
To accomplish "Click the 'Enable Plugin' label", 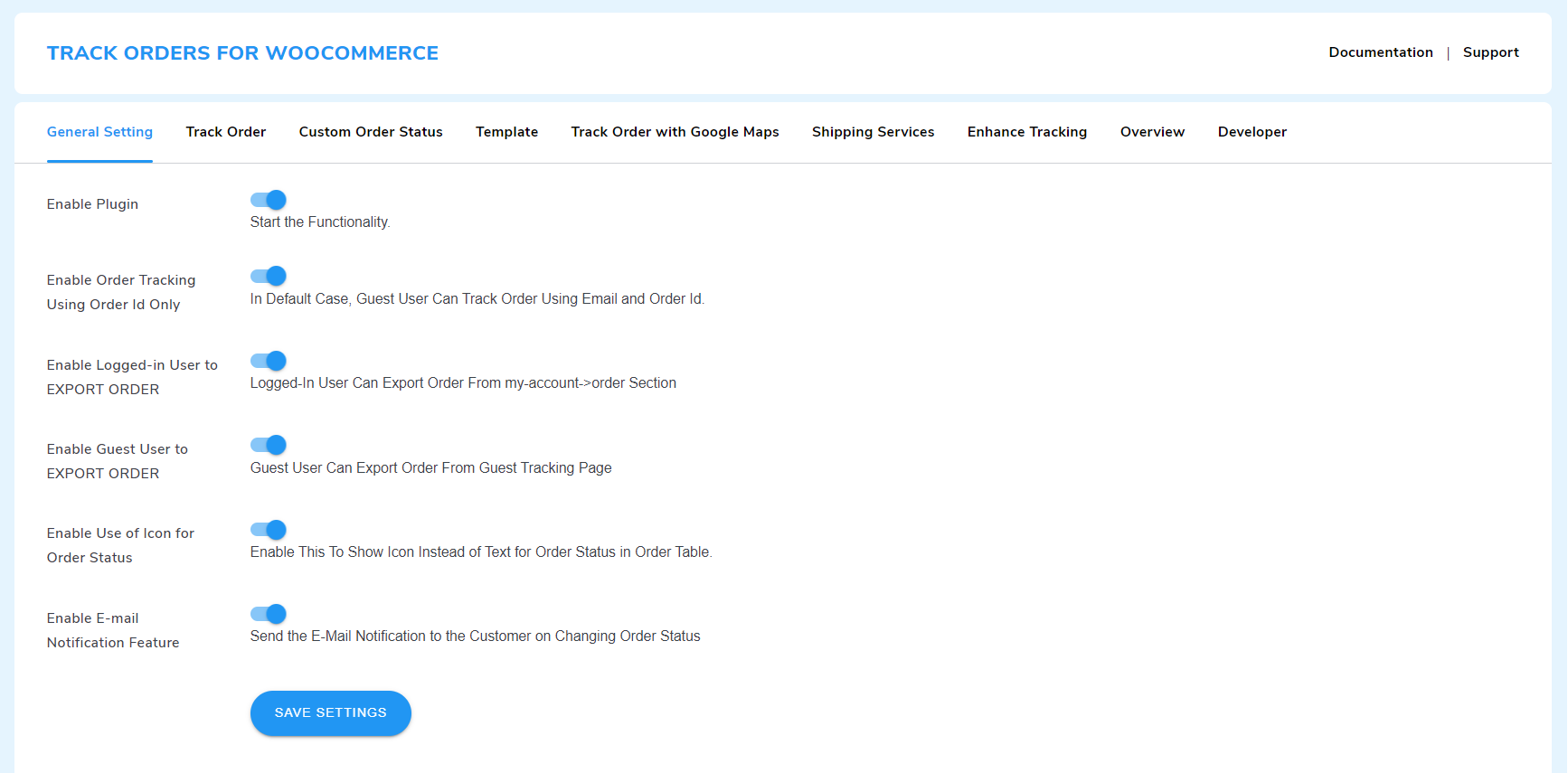I will tap(92, 204).
